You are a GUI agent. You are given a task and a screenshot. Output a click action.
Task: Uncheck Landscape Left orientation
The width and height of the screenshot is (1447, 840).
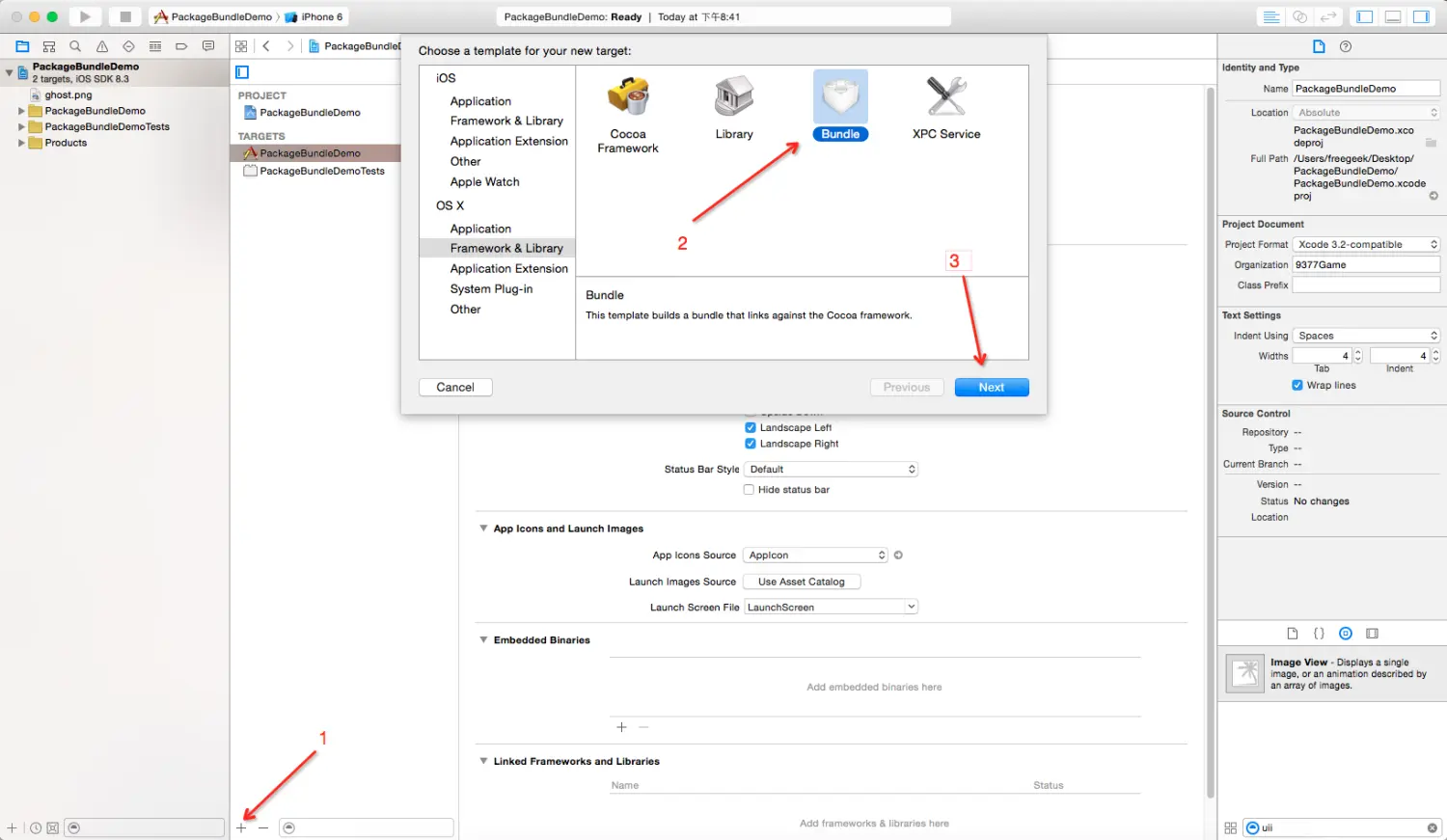pyautogui.click(x=751, y=427)
